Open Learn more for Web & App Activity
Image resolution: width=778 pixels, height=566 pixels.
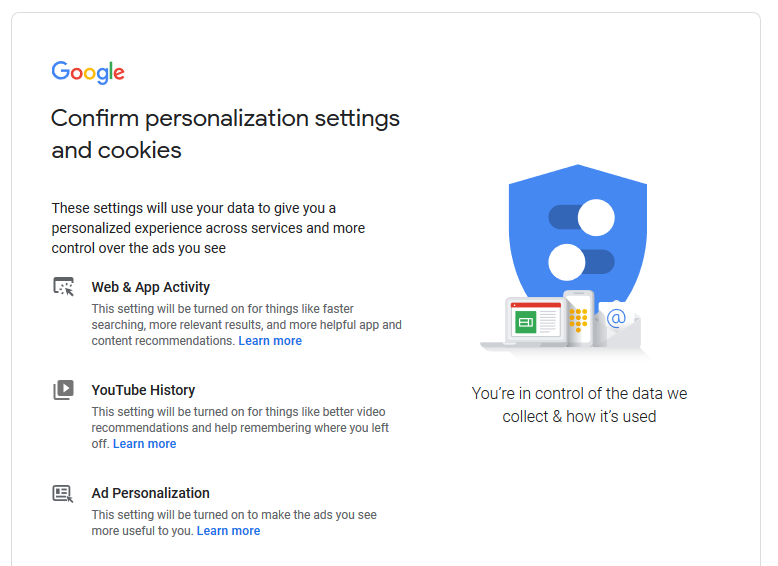click(270, 341)
